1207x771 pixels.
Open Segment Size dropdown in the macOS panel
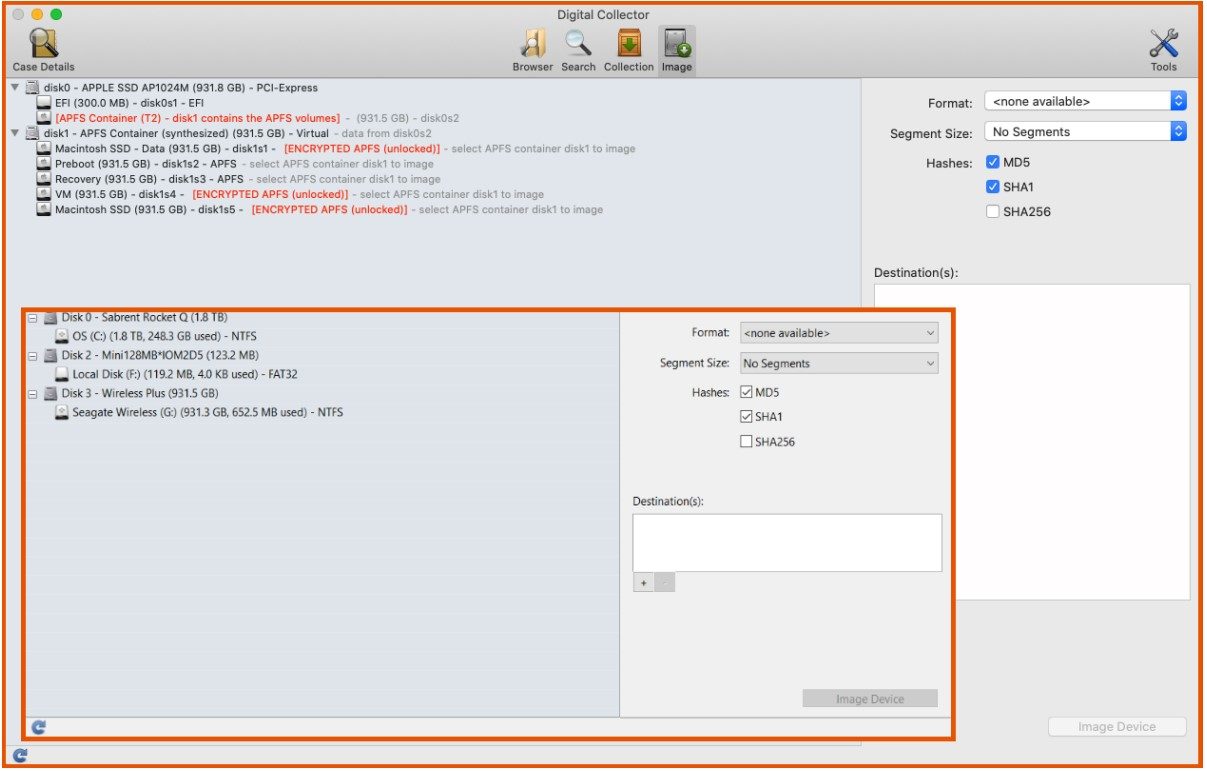(x=1086, y=131)
